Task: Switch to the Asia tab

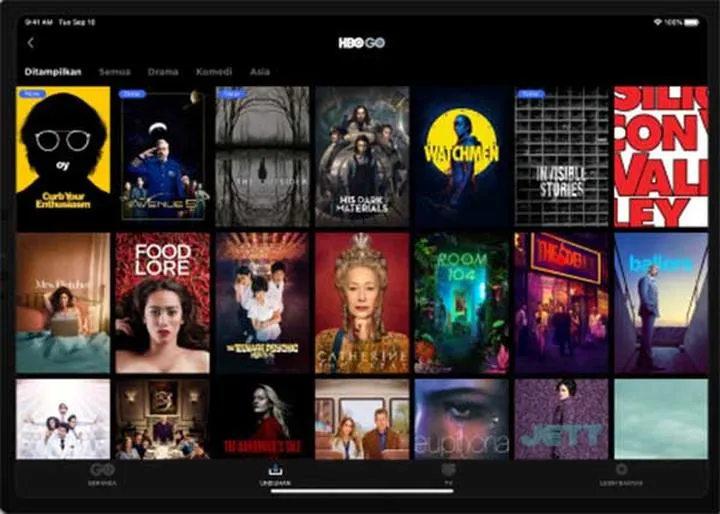Action: click(x=260, y=72)
